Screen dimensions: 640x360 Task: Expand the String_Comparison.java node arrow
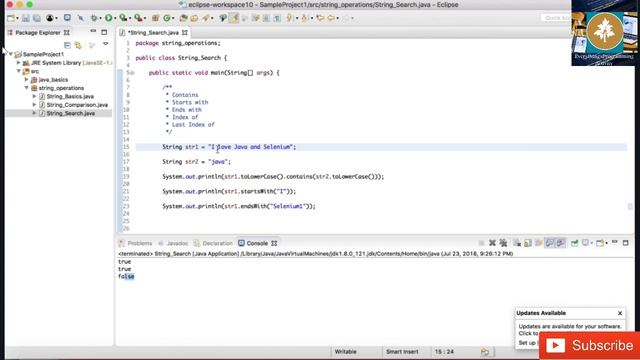tap(35, 105)
